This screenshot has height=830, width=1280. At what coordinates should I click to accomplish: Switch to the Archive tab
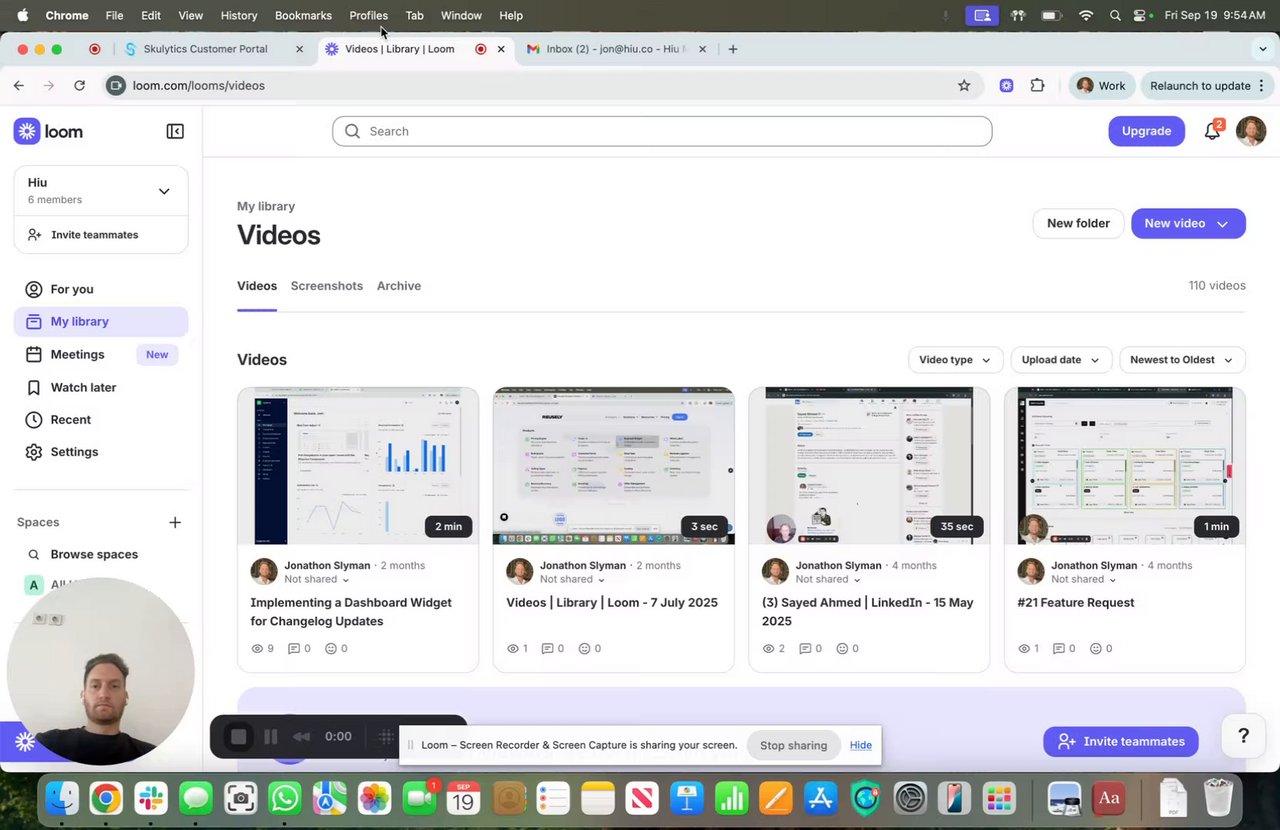click(399, 286)
